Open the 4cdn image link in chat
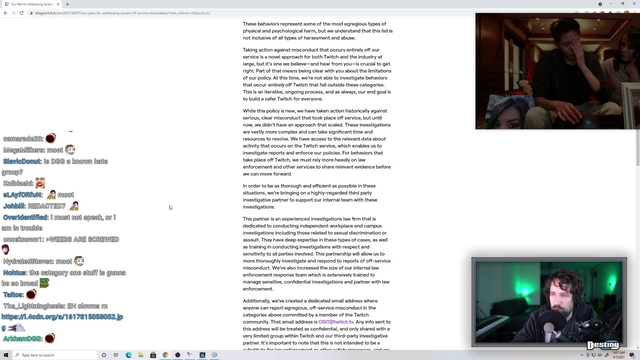 pyautogui.click(x=62, y=317)
